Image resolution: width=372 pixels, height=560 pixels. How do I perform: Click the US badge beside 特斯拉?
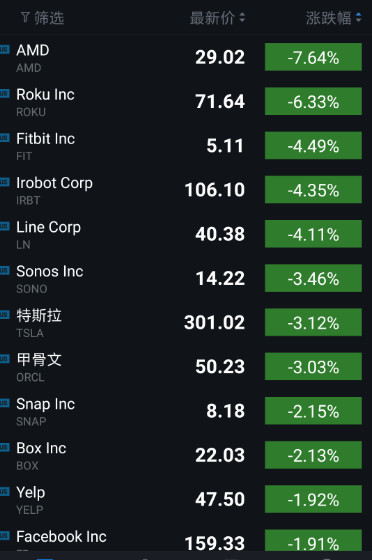4,314
